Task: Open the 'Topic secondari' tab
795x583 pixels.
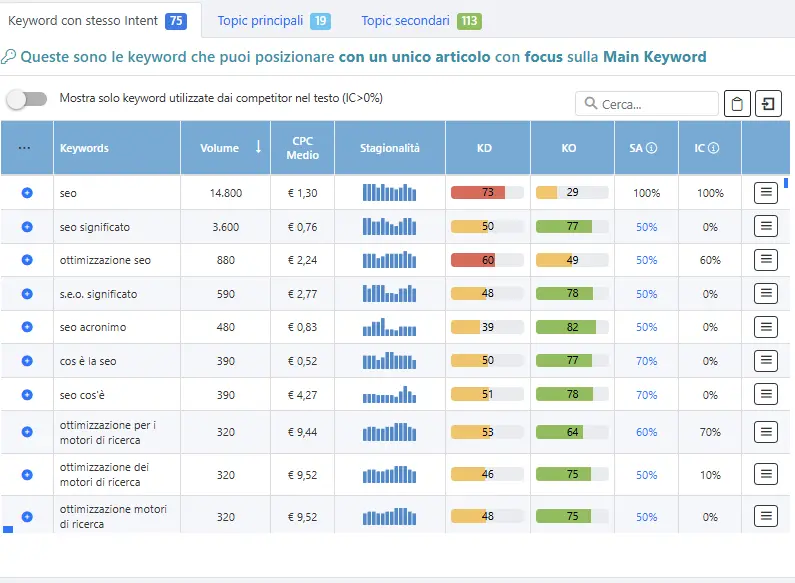Action: pos(421,21)
